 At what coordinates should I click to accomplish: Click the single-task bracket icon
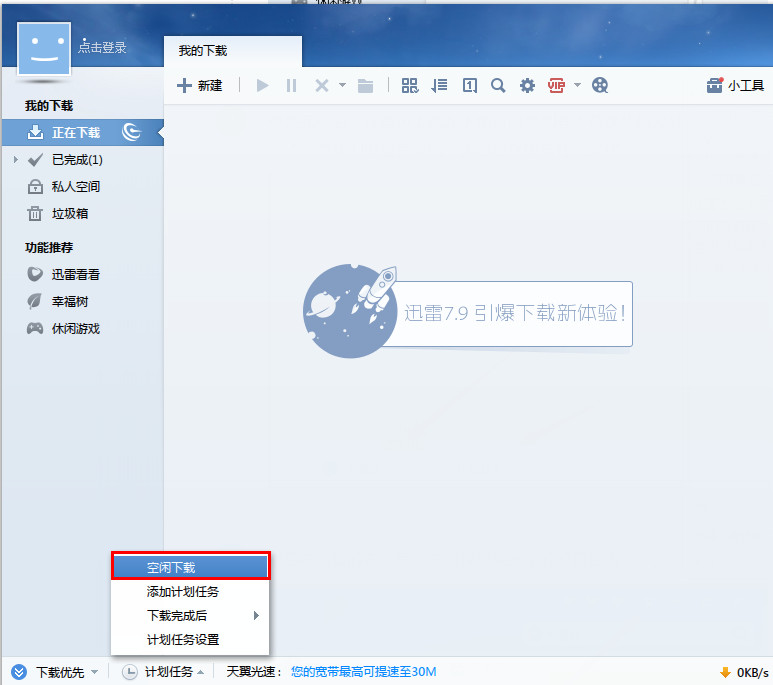coord(469,86)
